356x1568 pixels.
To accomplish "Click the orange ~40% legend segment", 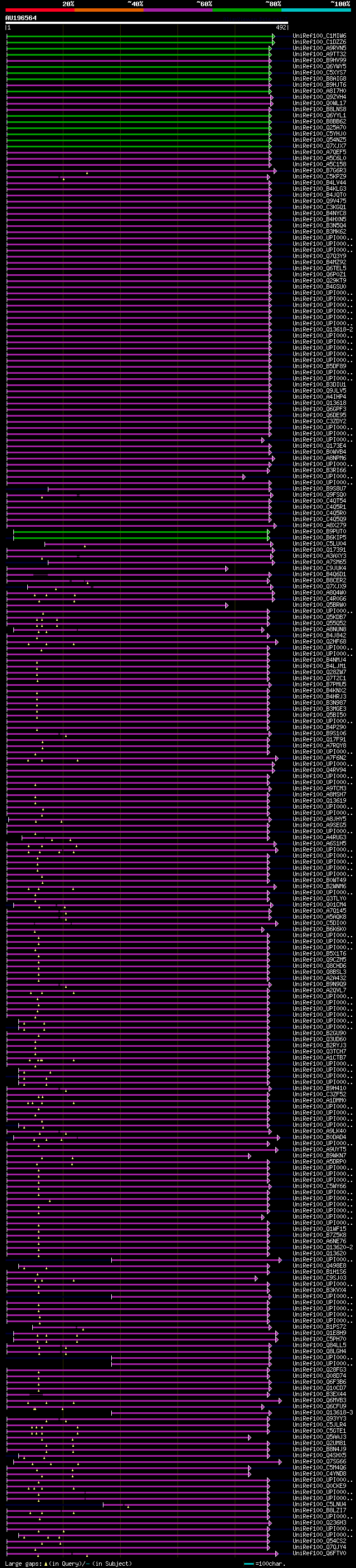I will pyautogui.click(x=110, y=11).
